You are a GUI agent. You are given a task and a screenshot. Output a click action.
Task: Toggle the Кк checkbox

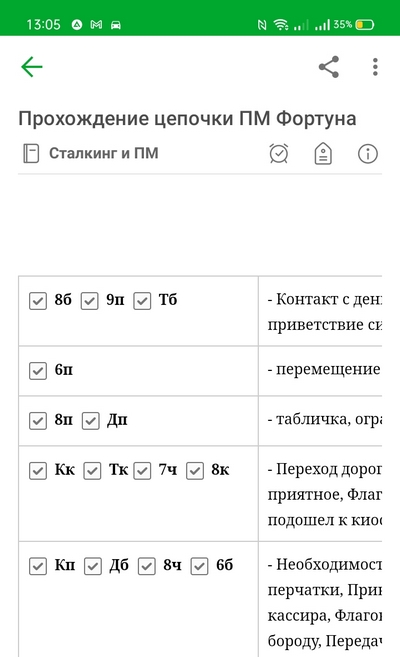tap(38, 471)
